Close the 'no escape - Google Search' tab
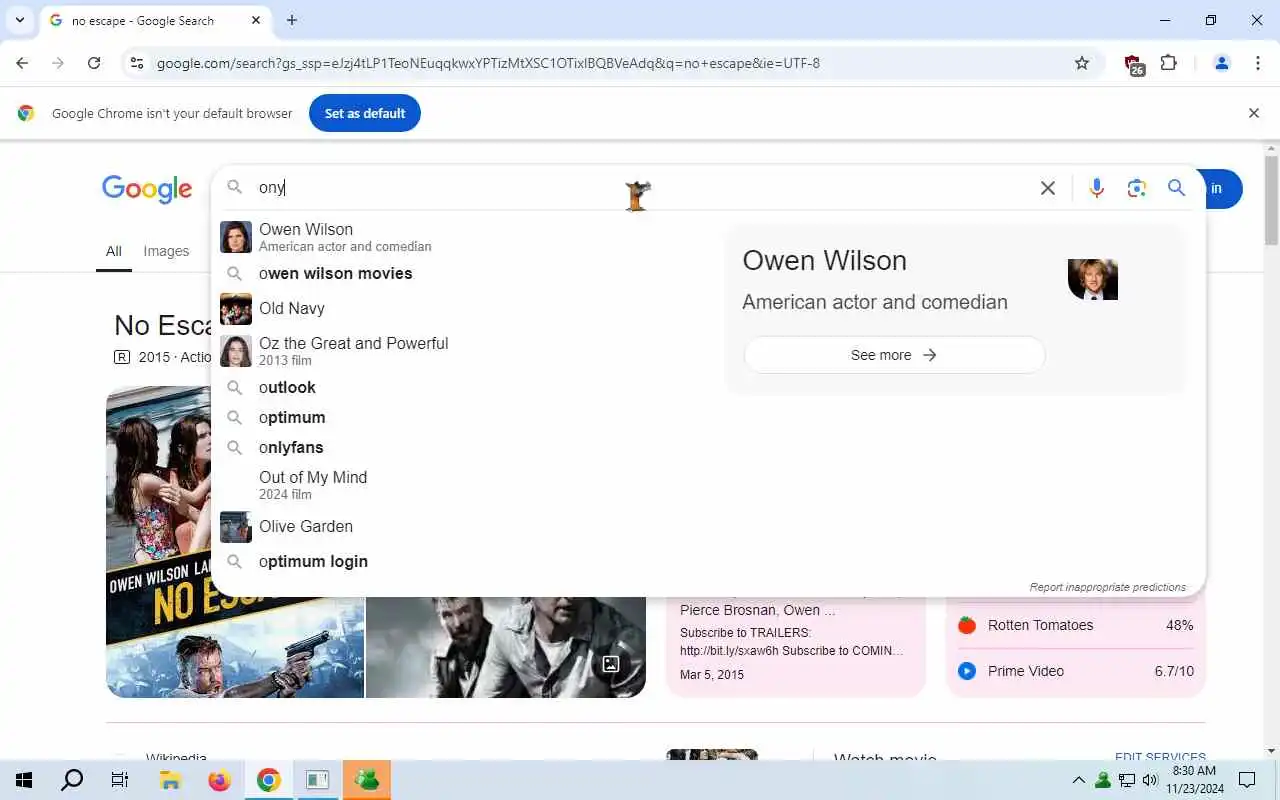This screenshot has width=1280, height=800. point(256,20)
